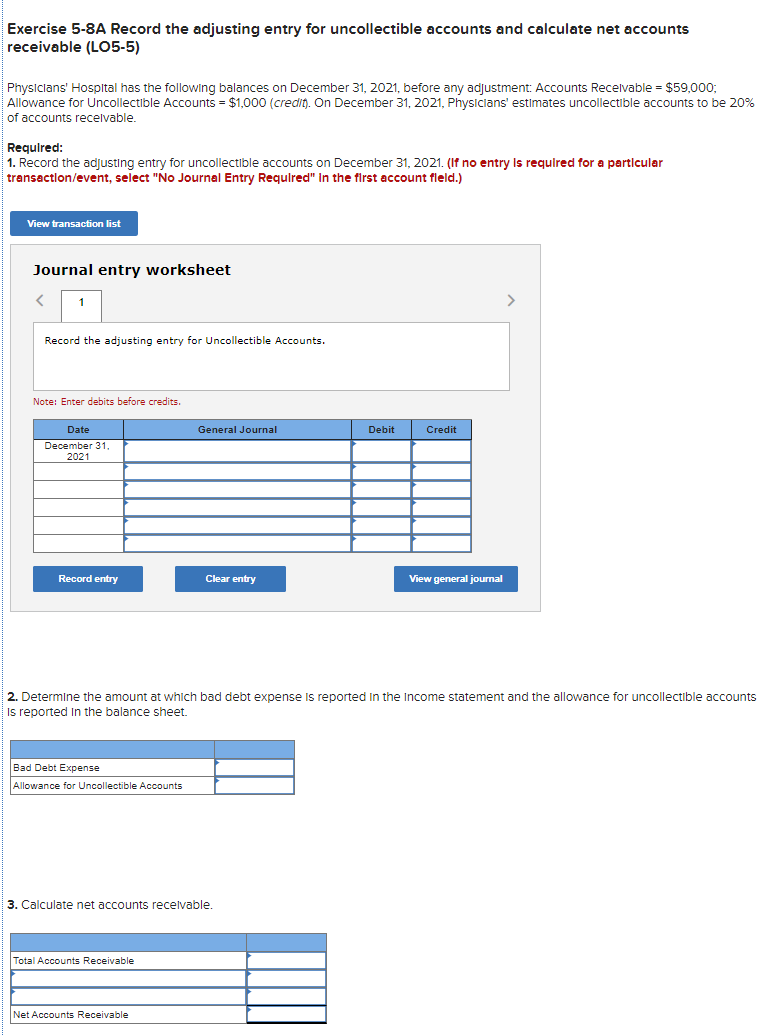The width and height of the screenshot is (778, 1036).
Task: Click the General Journal column header
Action: click(x=237, y=429)
